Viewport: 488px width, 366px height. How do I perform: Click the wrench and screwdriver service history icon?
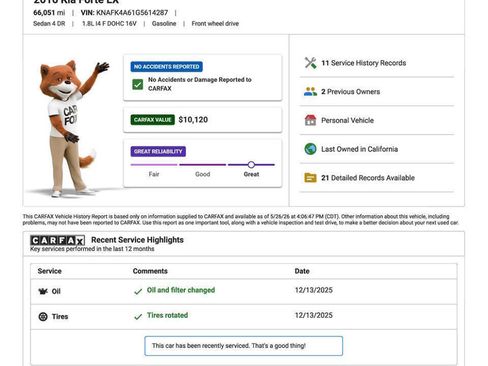point(310,63)
